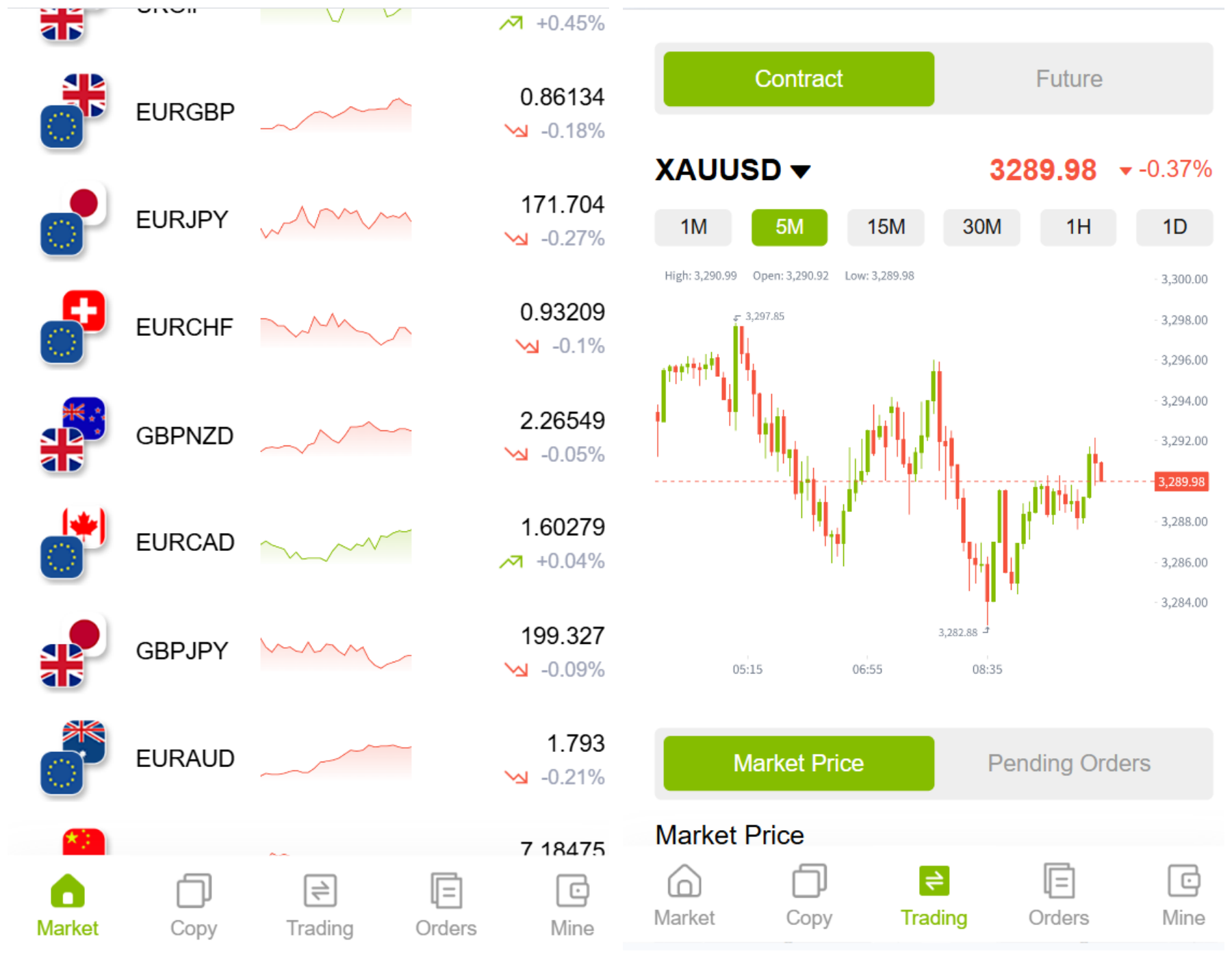Open Orders icon in right bottom bar
This screenshot has height=958, width=1232.
[x=1058, y=881]
